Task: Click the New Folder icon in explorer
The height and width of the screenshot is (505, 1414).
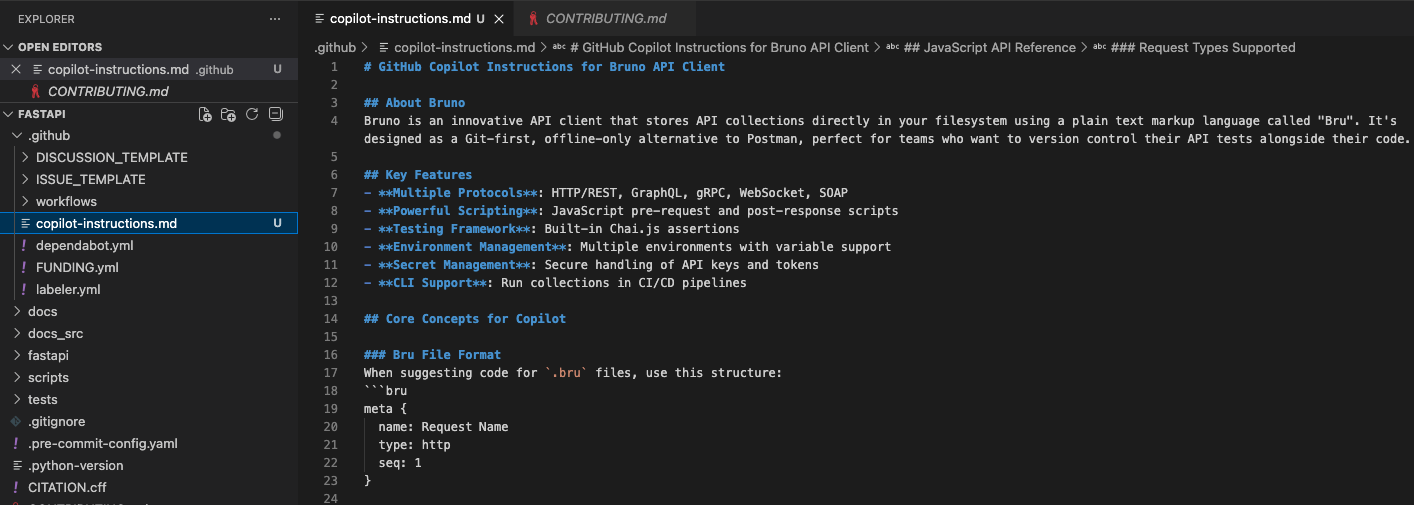Action: [228, 114]
